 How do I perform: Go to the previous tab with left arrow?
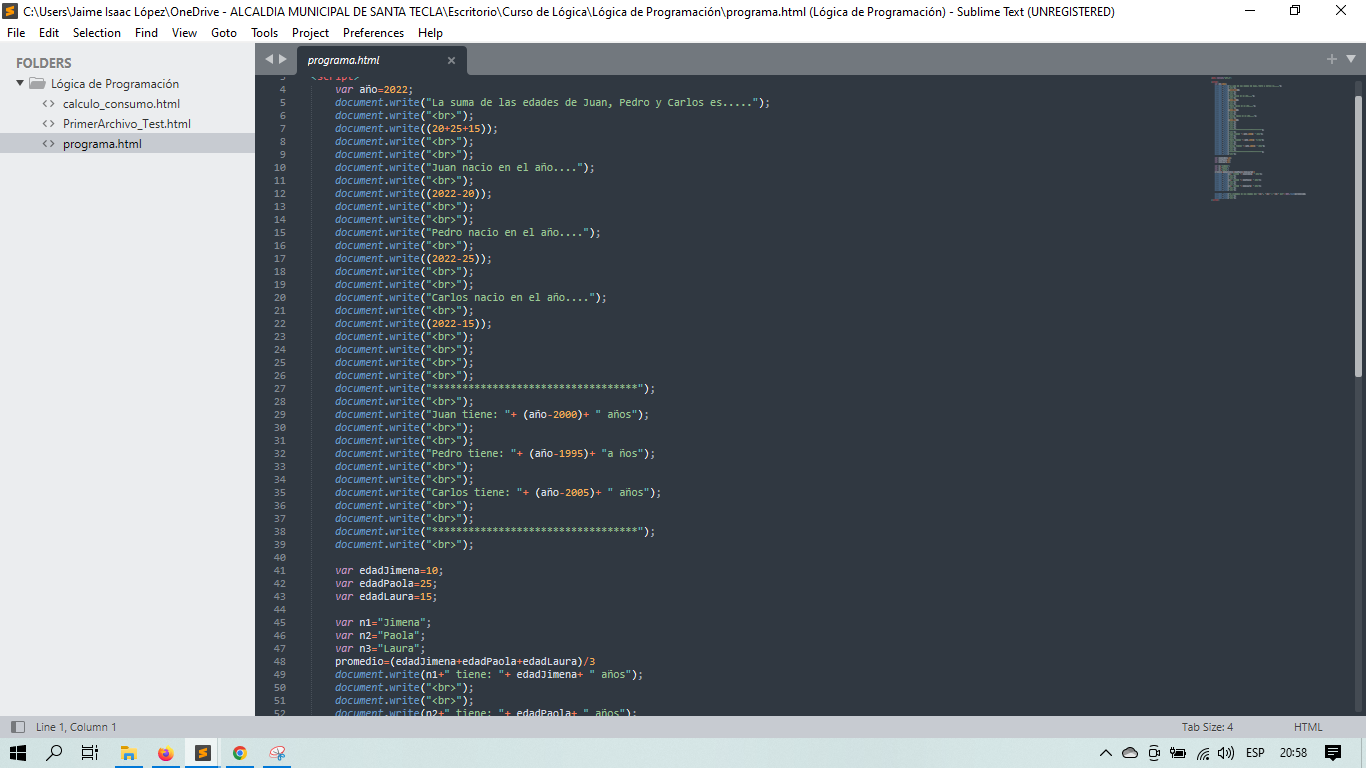tap(268, 60)
